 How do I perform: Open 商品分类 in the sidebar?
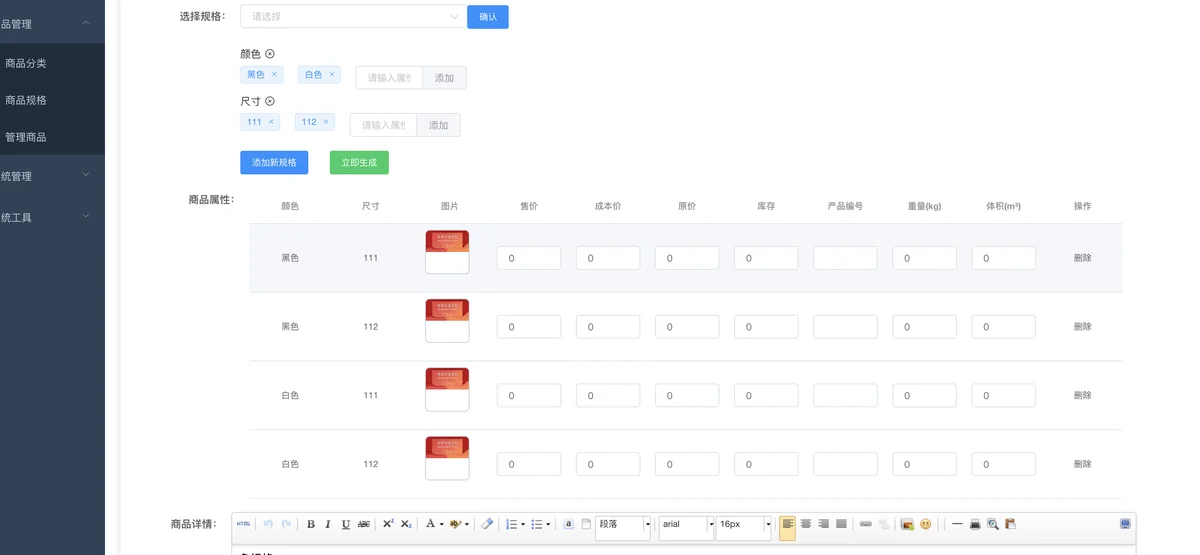click(x=52, y=63)
